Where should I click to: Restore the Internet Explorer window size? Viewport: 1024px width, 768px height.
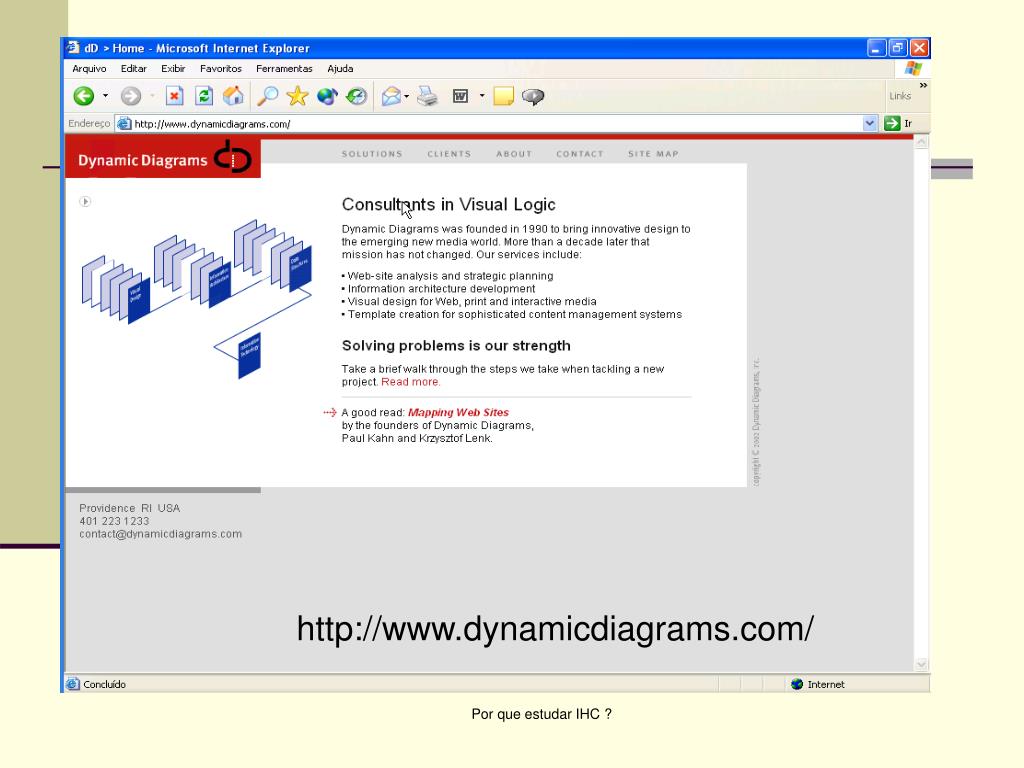tap(898, 48)
